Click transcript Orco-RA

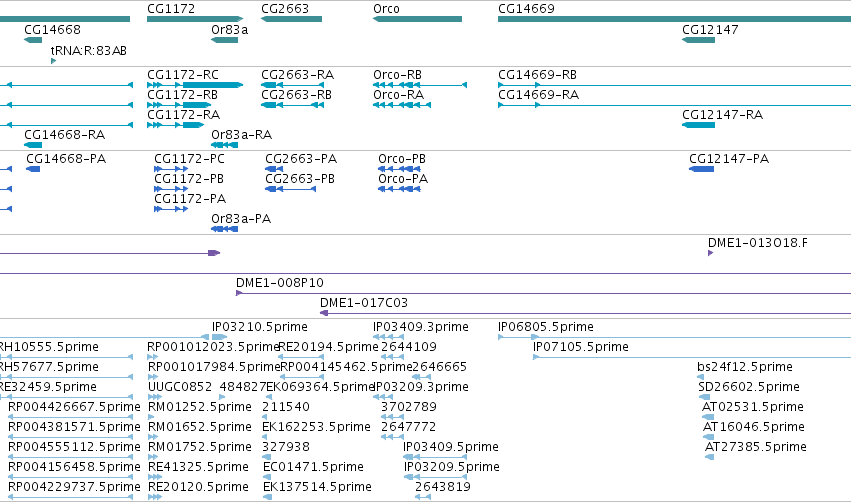click(398, 94)
